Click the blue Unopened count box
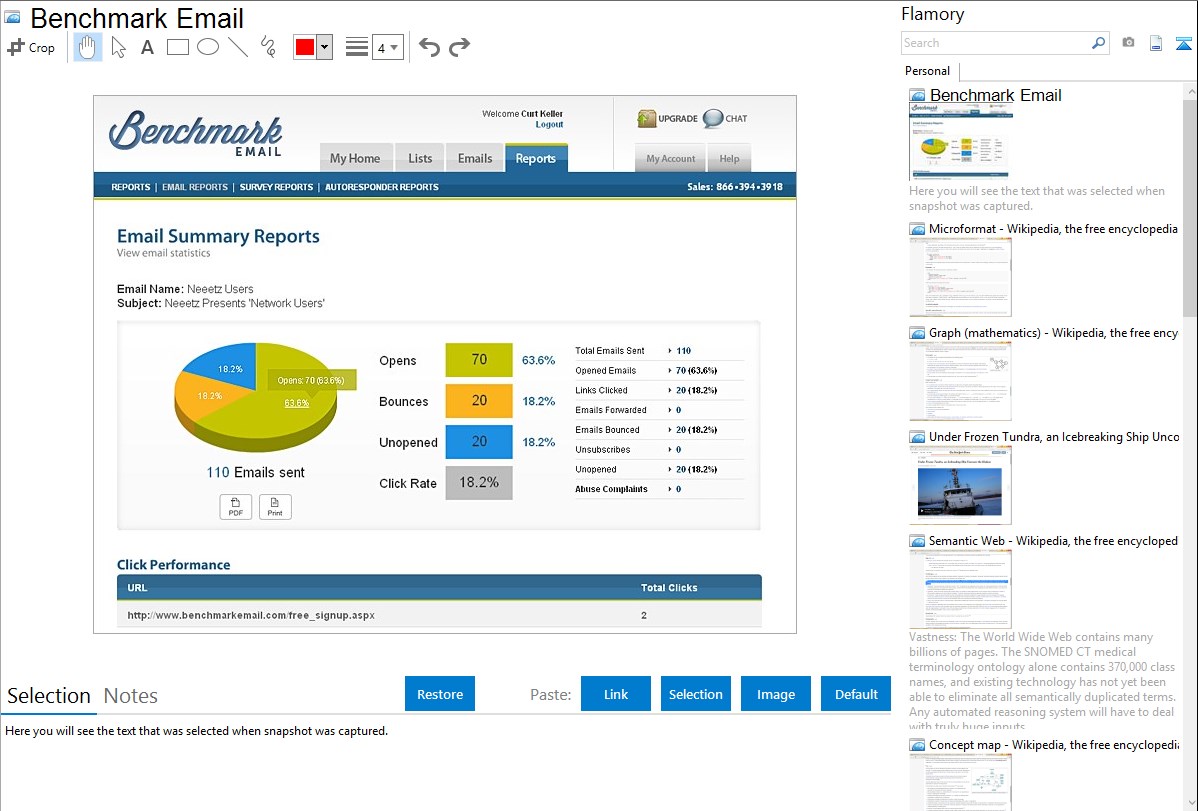The image size is (1198, 811). 479,442
